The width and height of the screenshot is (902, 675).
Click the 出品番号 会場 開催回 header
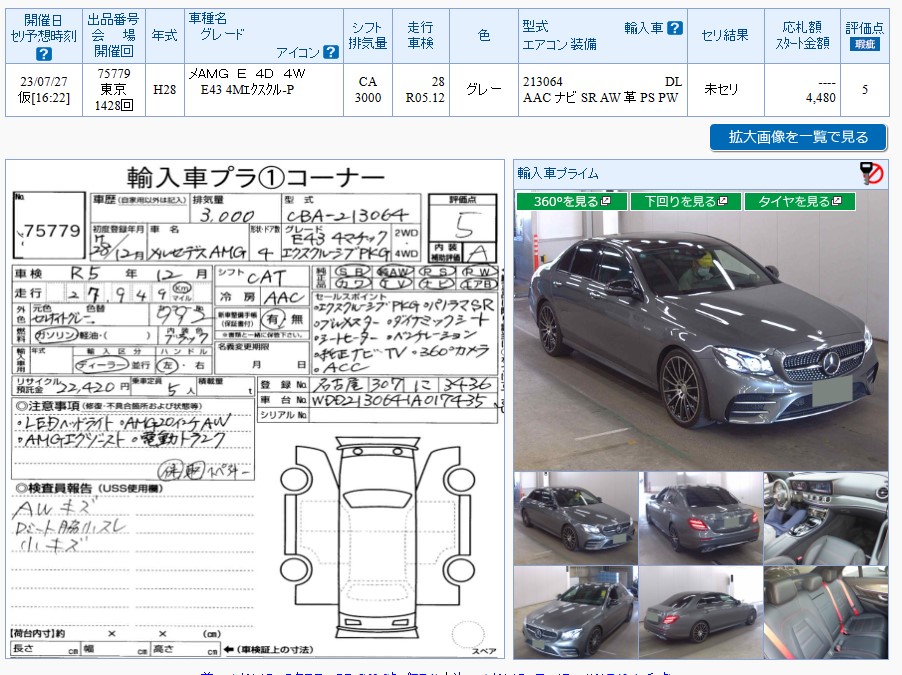point(113,35)
